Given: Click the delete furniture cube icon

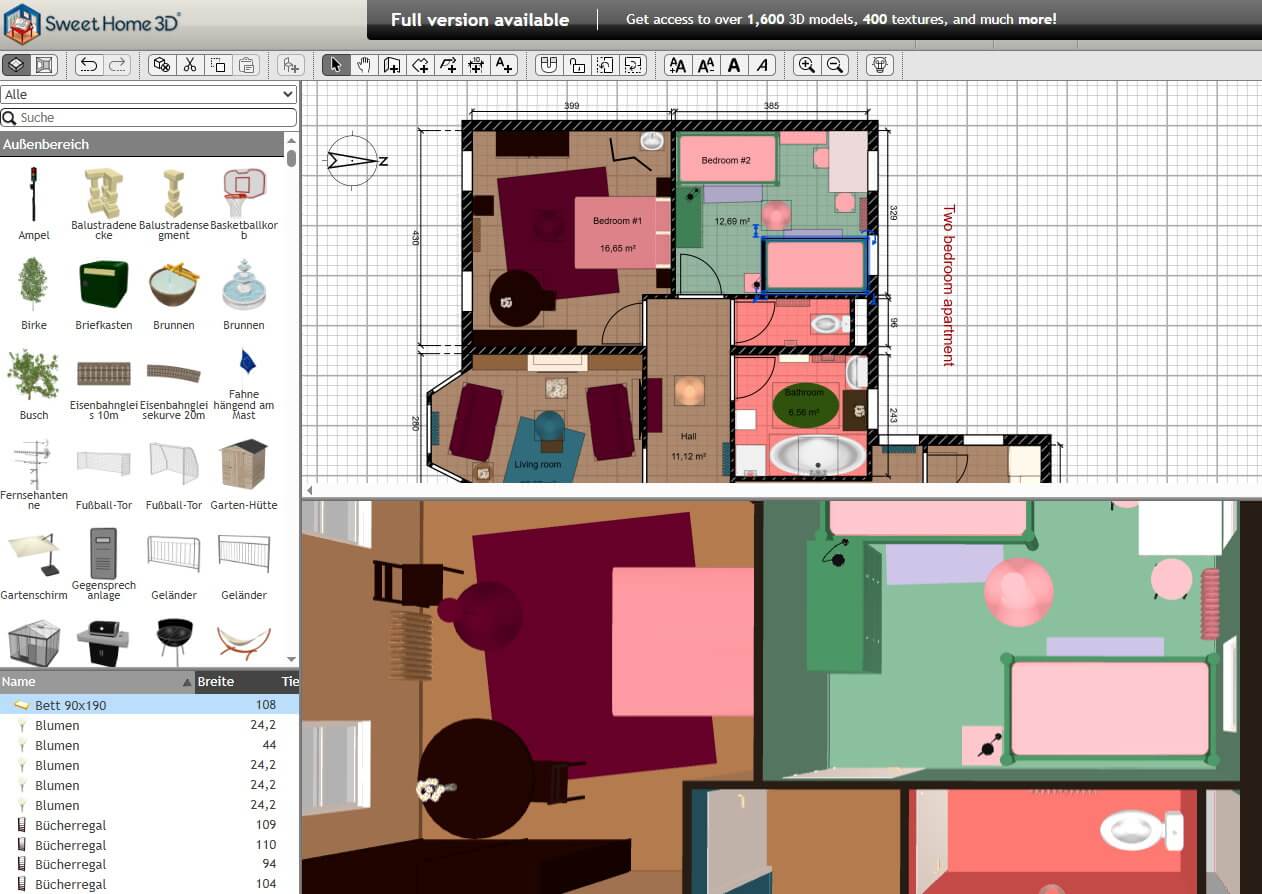Looking at the screenshot, I should pyautogui.click(x=161, y=65).
